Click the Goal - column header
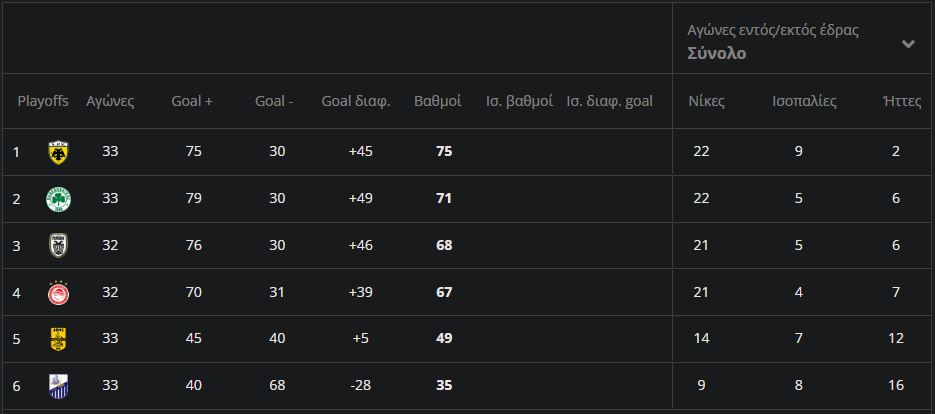The height and width of the screenshot is (414, 935). point(274,101)
